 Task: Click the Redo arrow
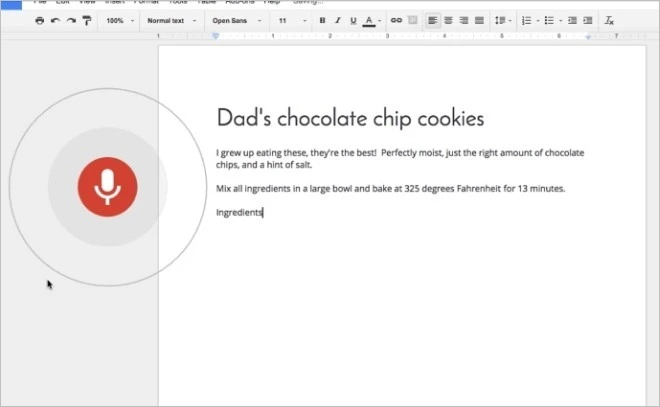(71, 20)
